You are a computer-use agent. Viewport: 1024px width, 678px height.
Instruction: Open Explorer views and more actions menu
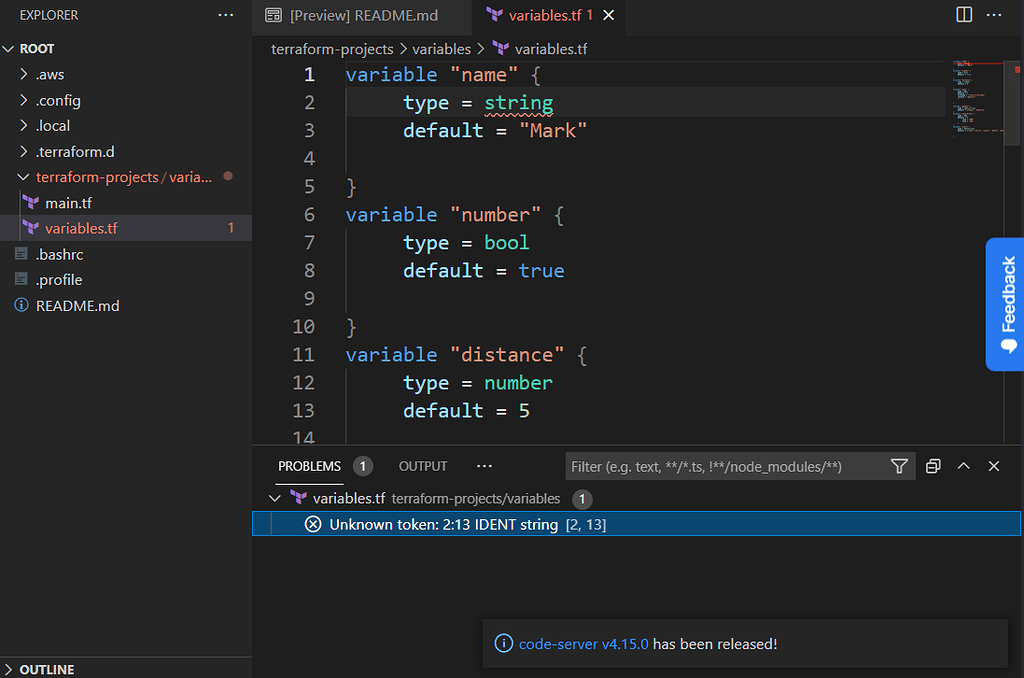tap(227, 16)
